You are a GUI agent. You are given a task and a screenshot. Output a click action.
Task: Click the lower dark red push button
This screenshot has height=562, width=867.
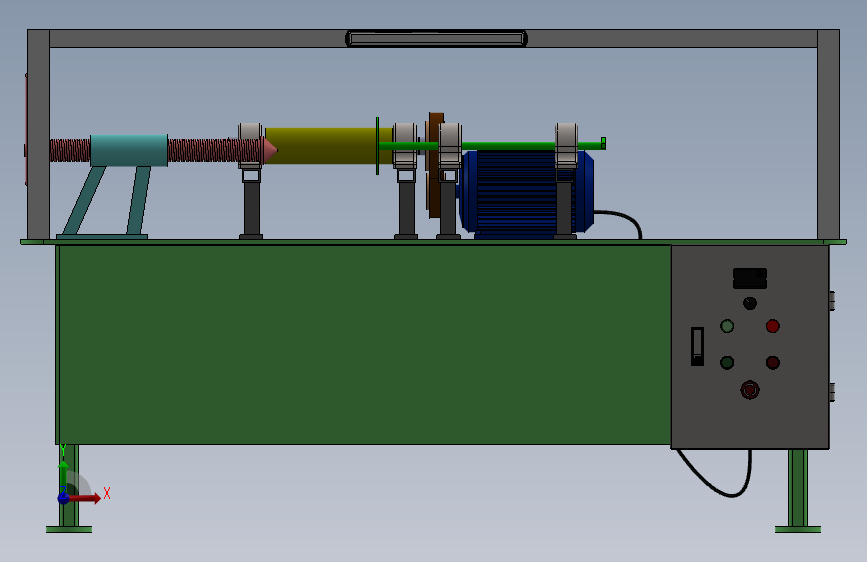click(772, 362)
